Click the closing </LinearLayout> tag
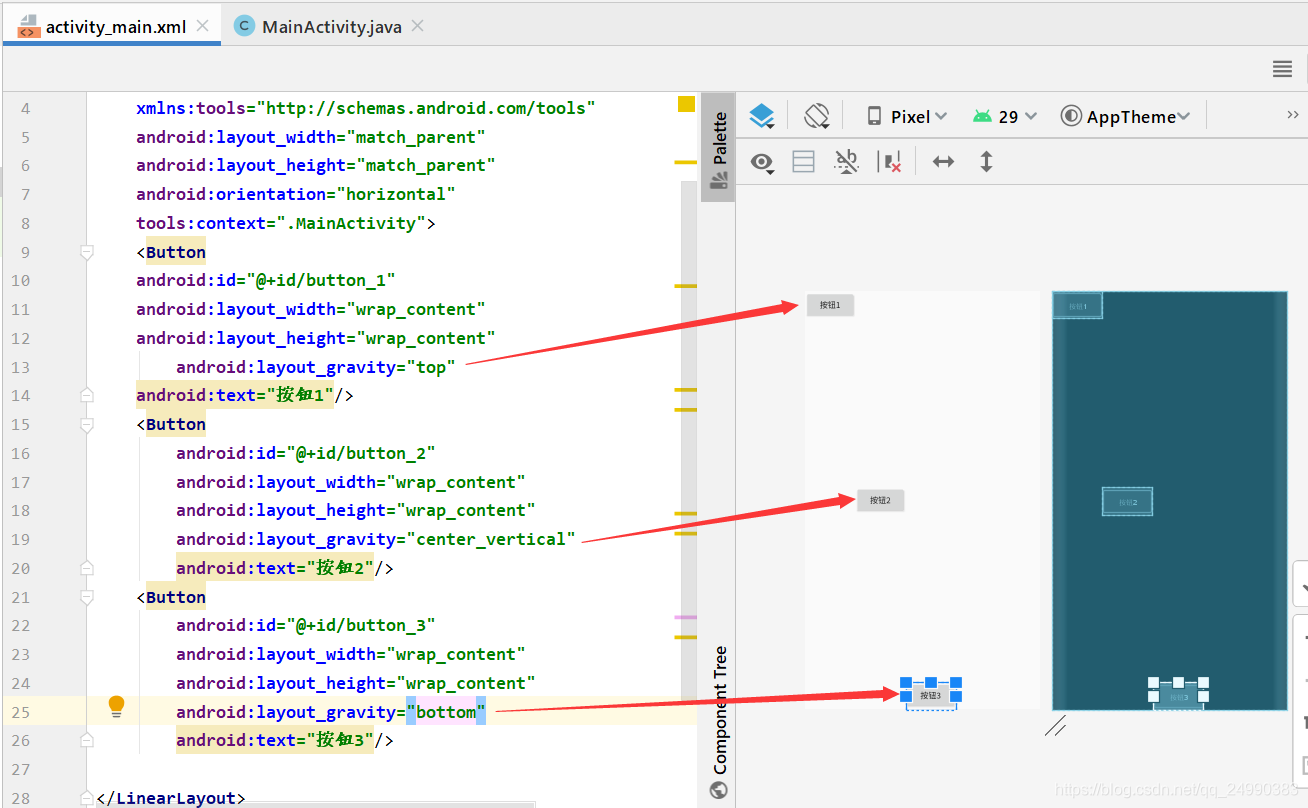1308x808 pixels. [x=171, y=798]
